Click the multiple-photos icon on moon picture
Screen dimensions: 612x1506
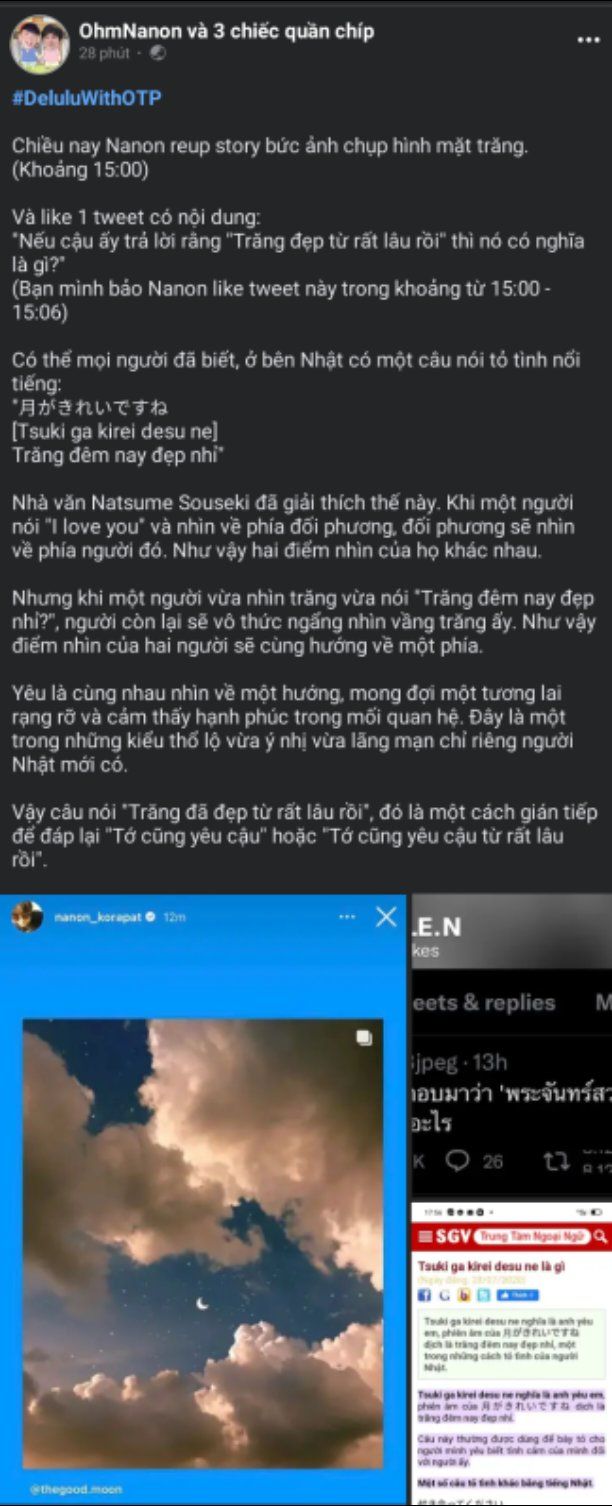(364, 1039)
